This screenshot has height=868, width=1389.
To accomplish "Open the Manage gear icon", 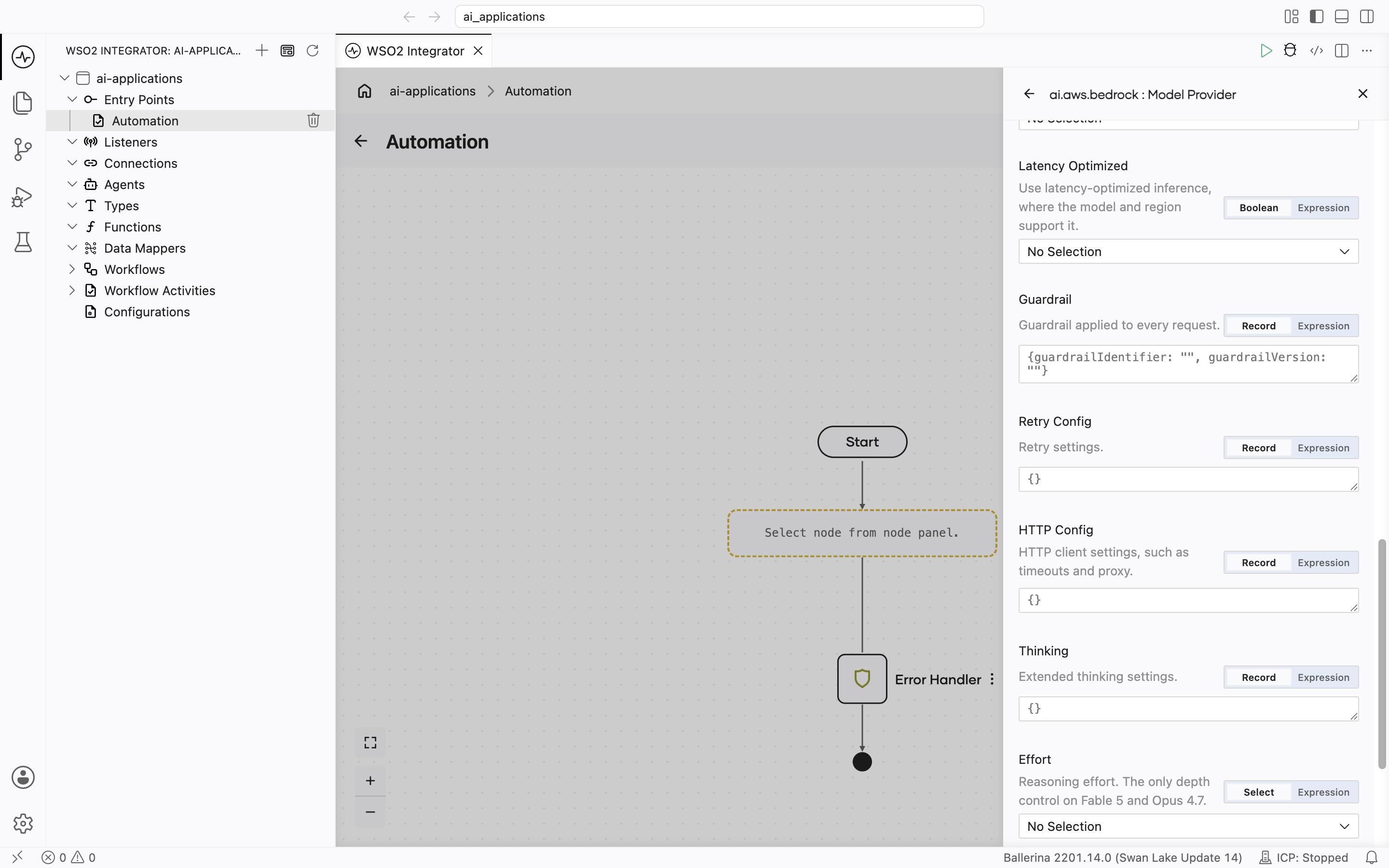I will click(23, 824).
